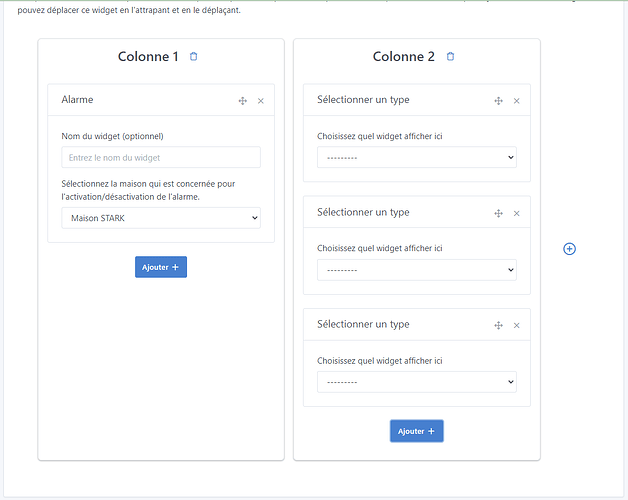The width and height of the screenshot is (628, 500).
Task: Grab the move handle of the Alarme widget
Action: (x=243, y=101)
